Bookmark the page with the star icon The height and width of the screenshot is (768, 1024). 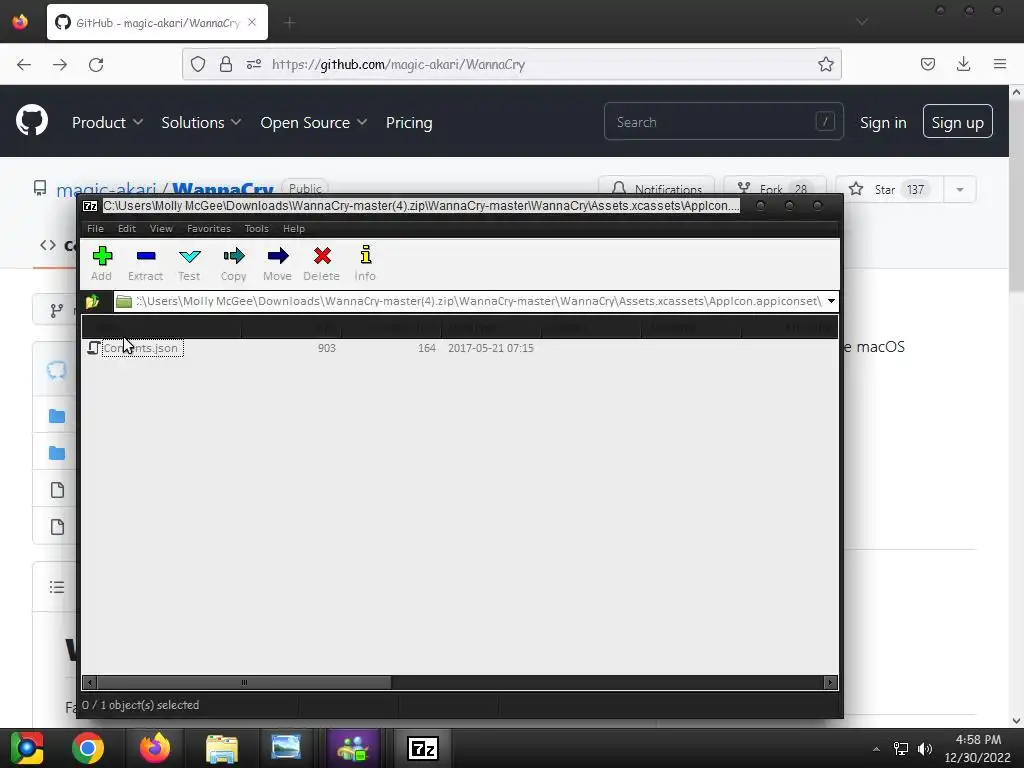point(825,64)
